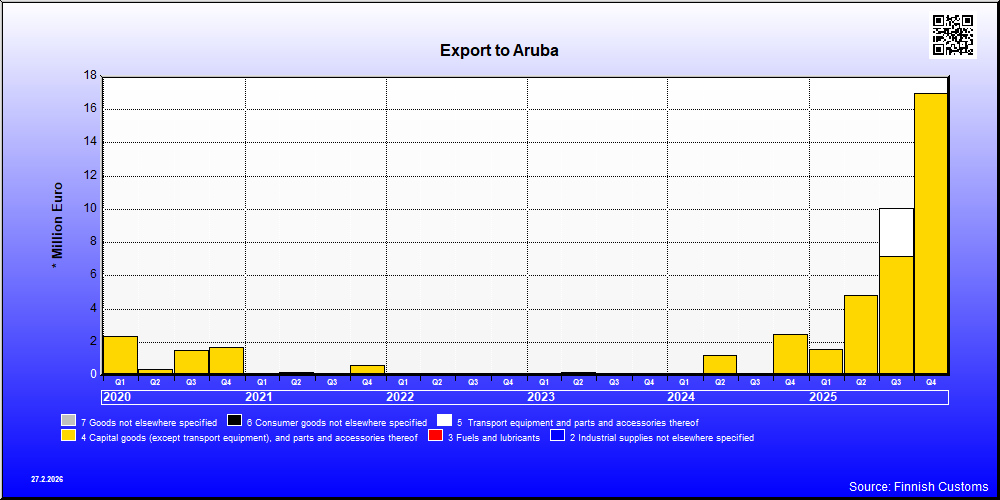Select the white segment of 2025 Q3 bar
The image size is (1000, 500).
896,232
